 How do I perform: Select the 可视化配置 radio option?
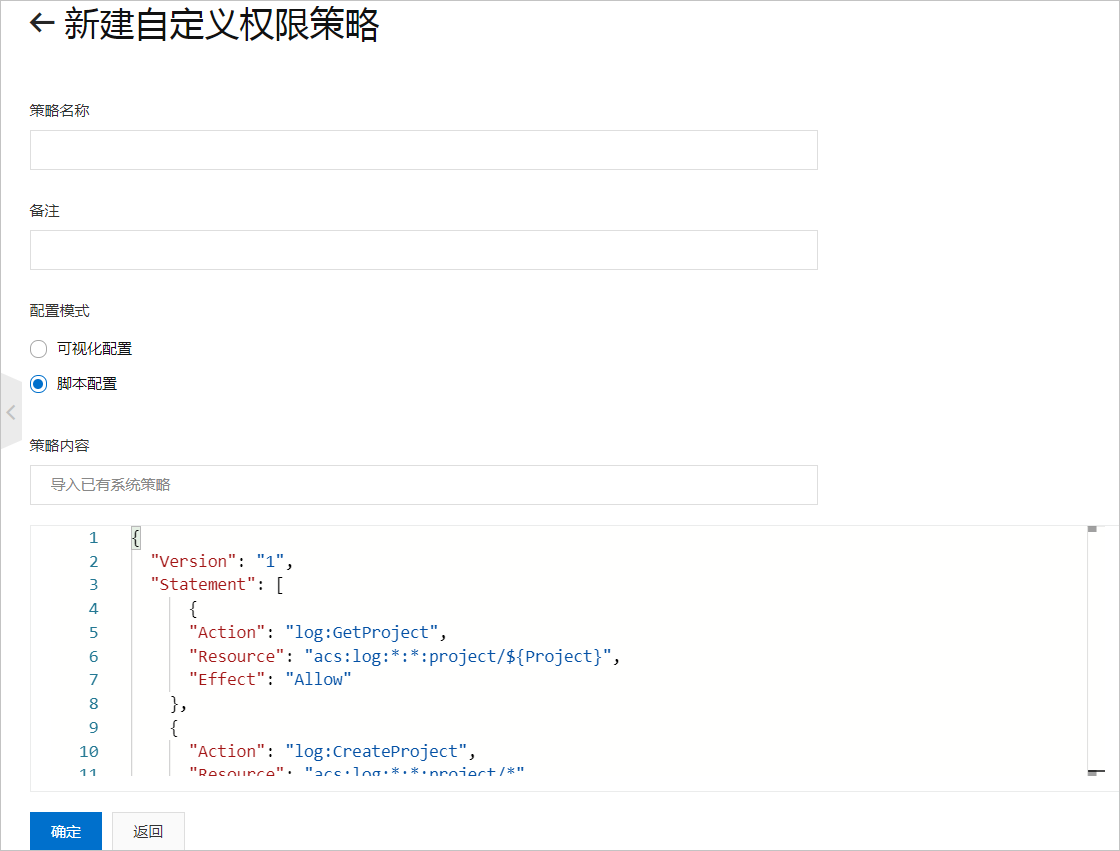coord(39,349)
